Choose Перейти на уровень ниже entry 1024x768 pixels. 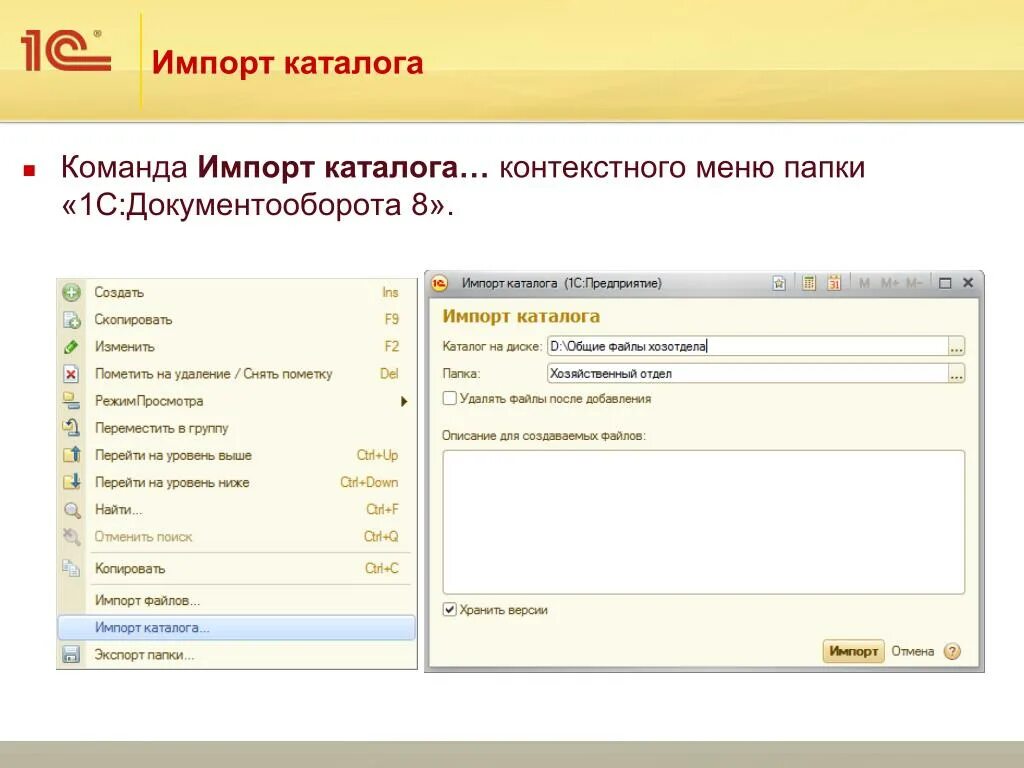coord(237,482)
